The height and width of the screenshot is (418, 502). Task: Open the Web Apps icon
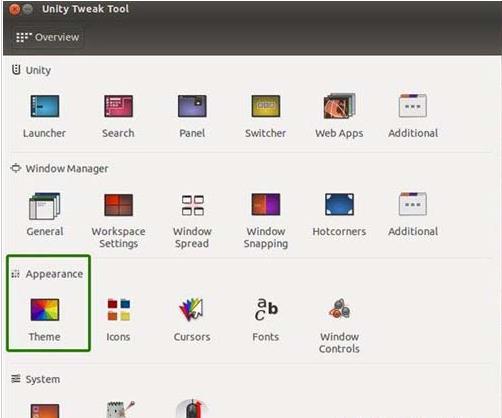point(339,106)
